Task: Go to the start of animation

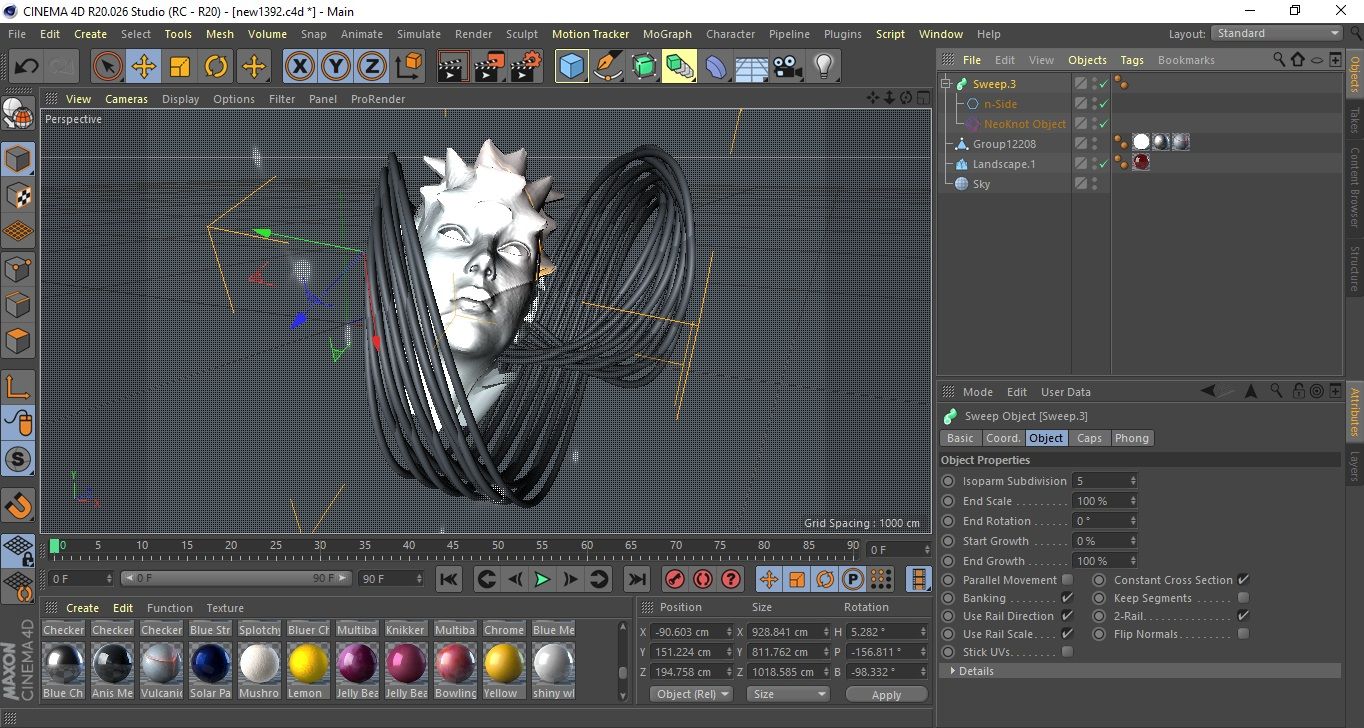Action: (x=449, y=579)
